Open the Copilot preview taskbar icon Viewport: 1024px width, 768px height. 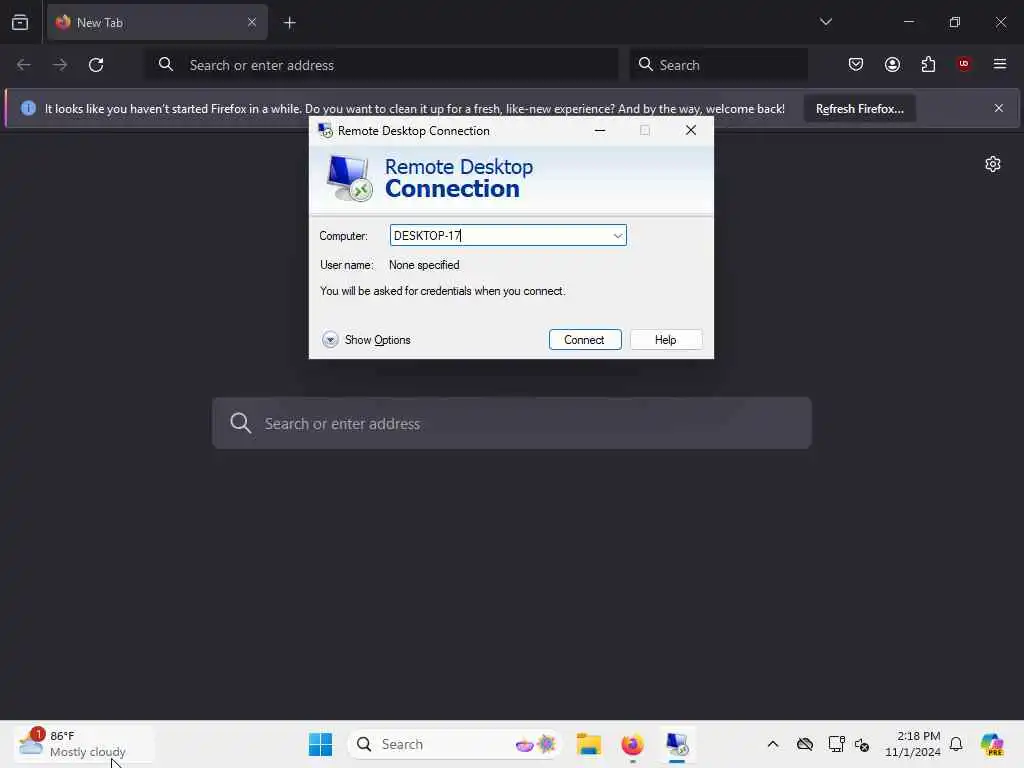[x=992, y=744]
